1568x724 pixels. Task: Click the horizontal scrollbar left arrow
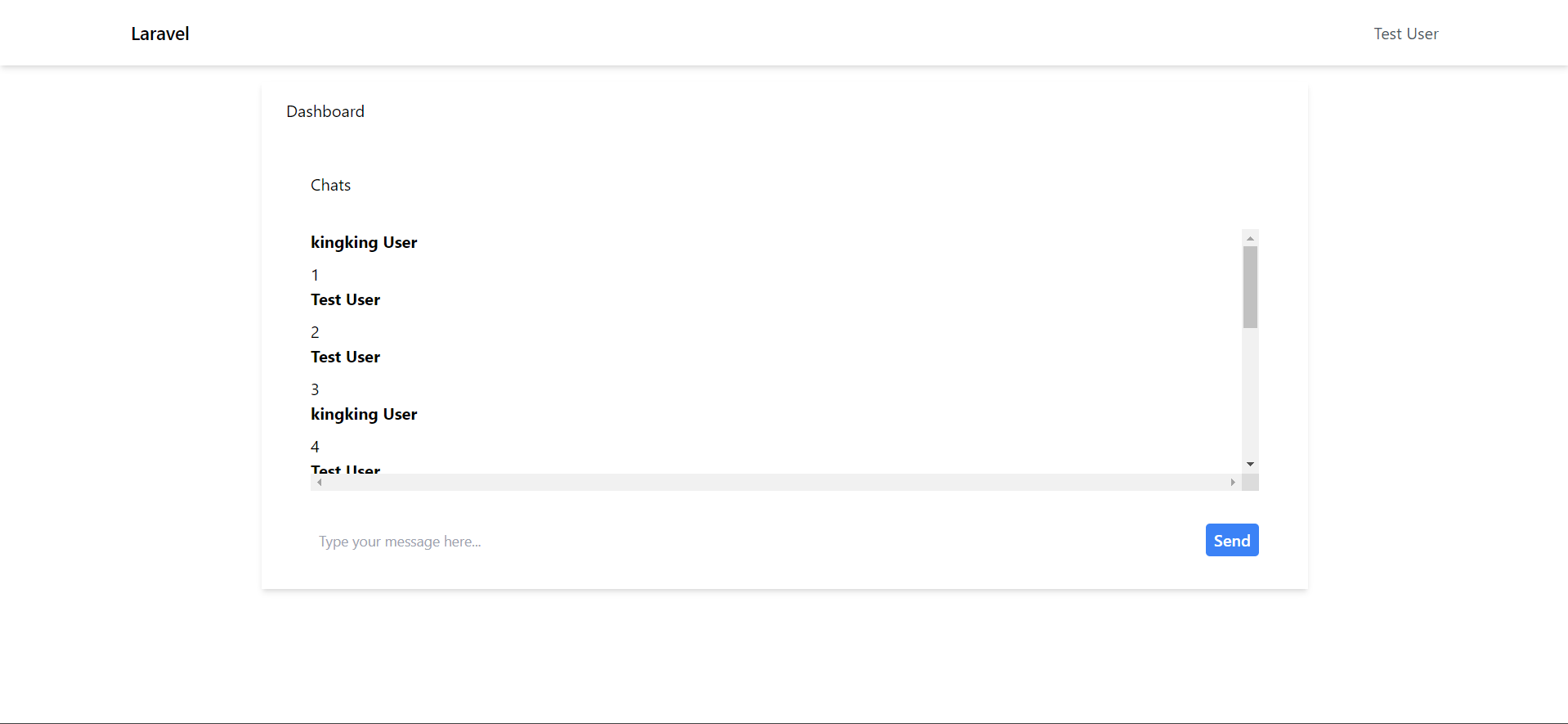coord(319,483)
